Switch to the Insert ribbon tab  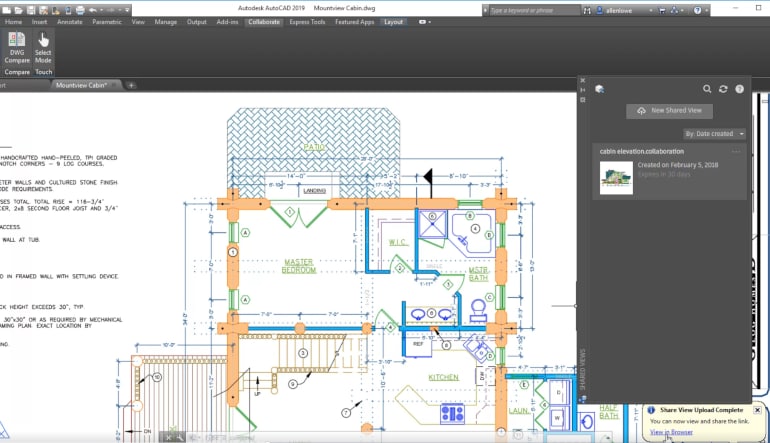(x=39, y=22)
